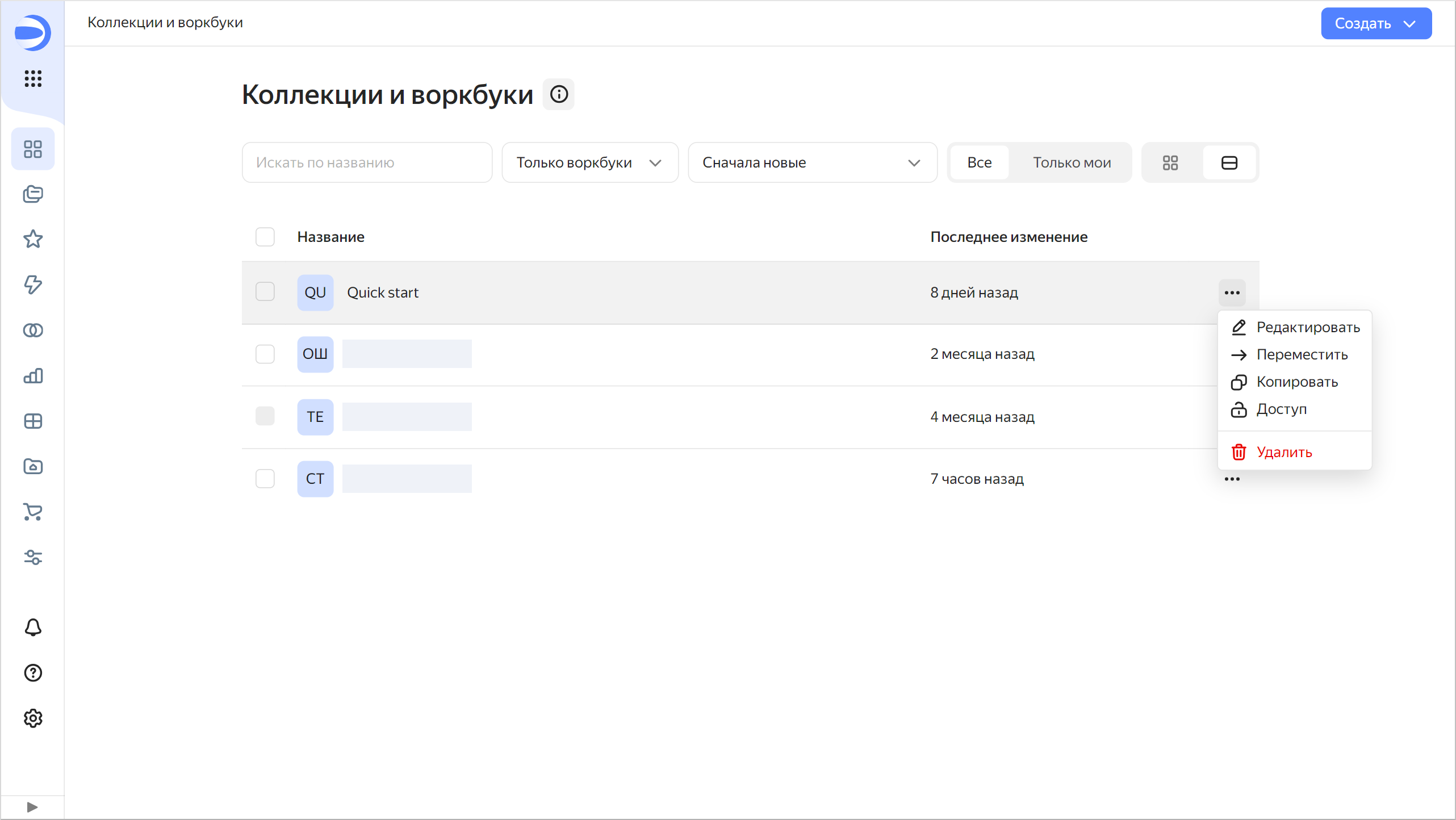
Task: Open the Favorites section via star icon
Action: (32, 239)
